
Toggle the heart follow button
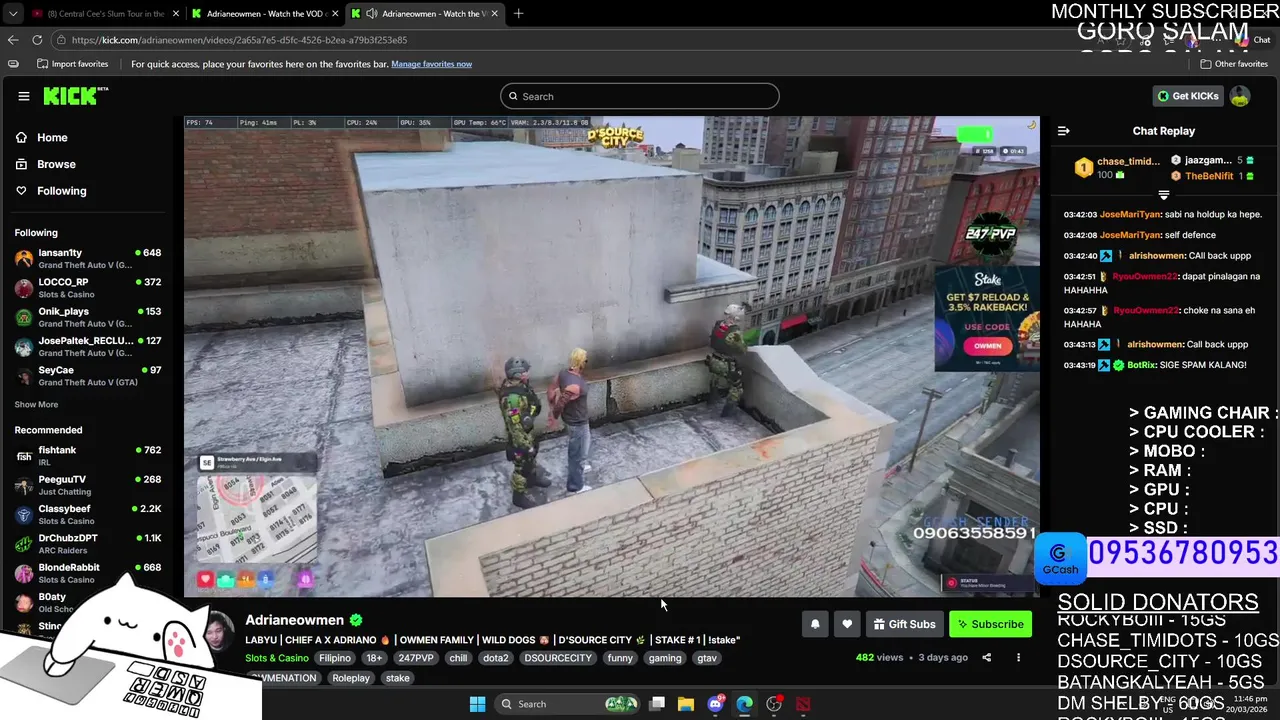point(847,624)
